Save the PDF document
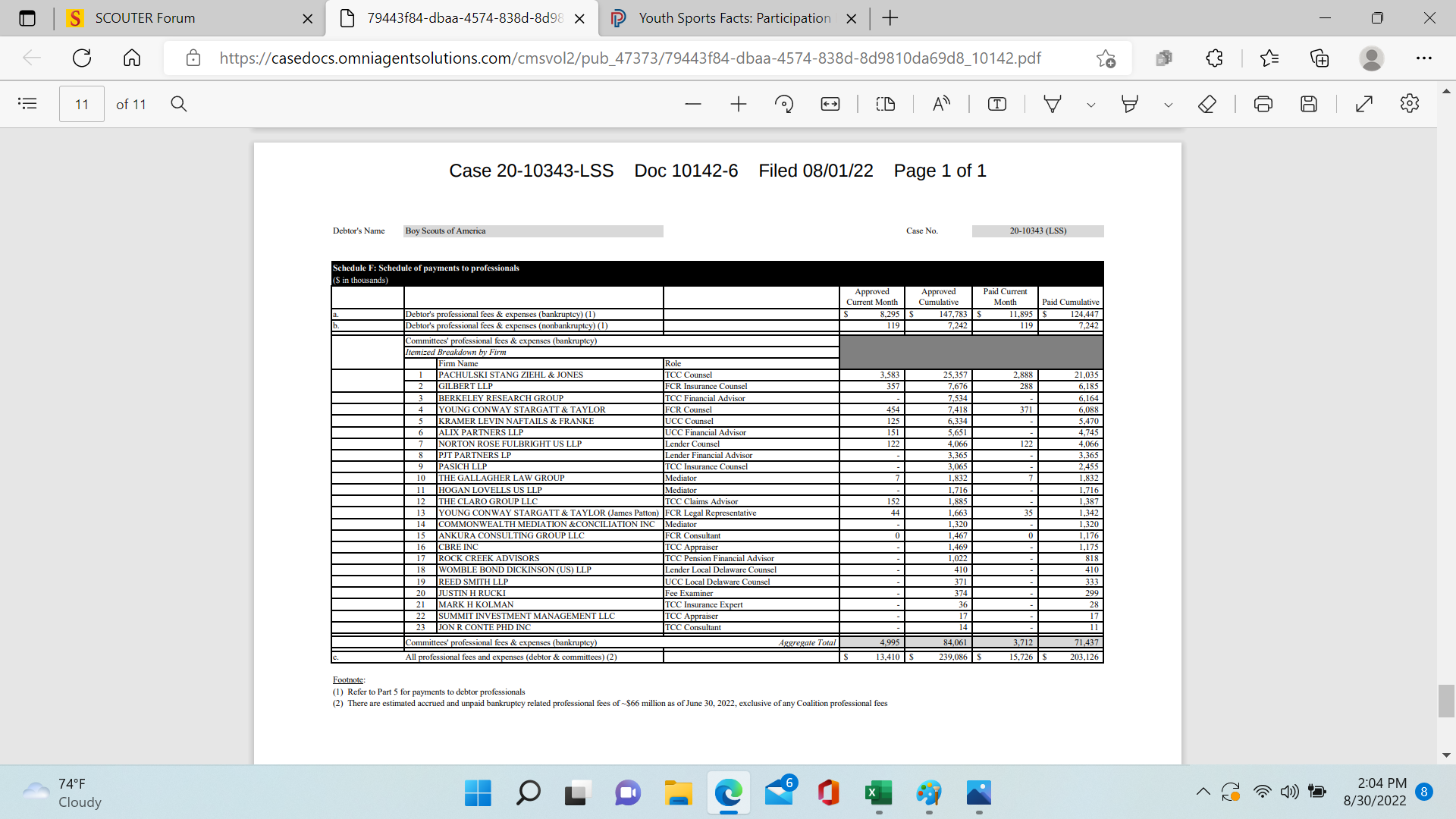This screenshot has width=1456, height=819. tap(1309, 104)
